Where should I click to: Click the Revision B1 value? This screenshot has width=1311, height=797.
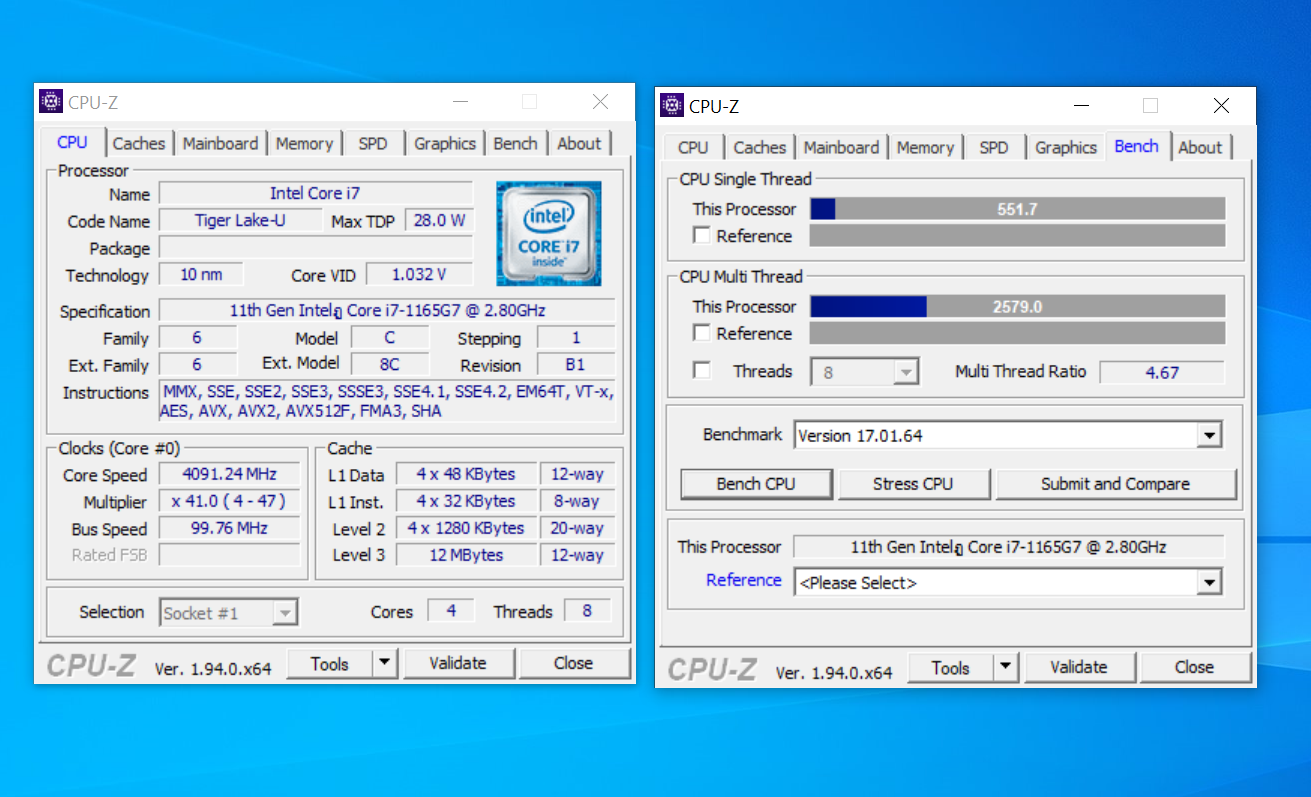(575, 364)
